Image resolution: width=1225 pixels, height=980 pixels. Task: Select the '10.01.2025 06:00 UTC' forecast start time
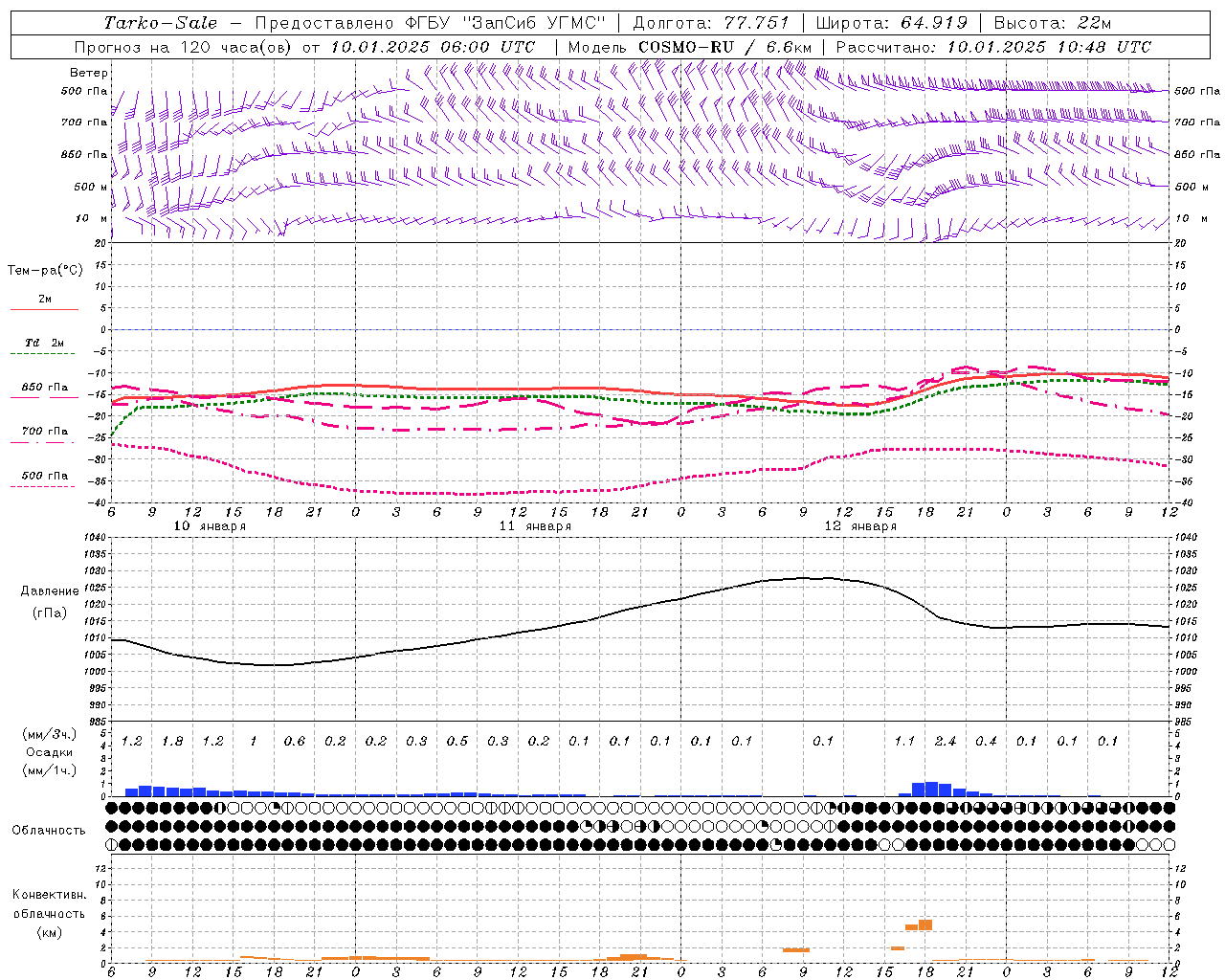(433, 47)
